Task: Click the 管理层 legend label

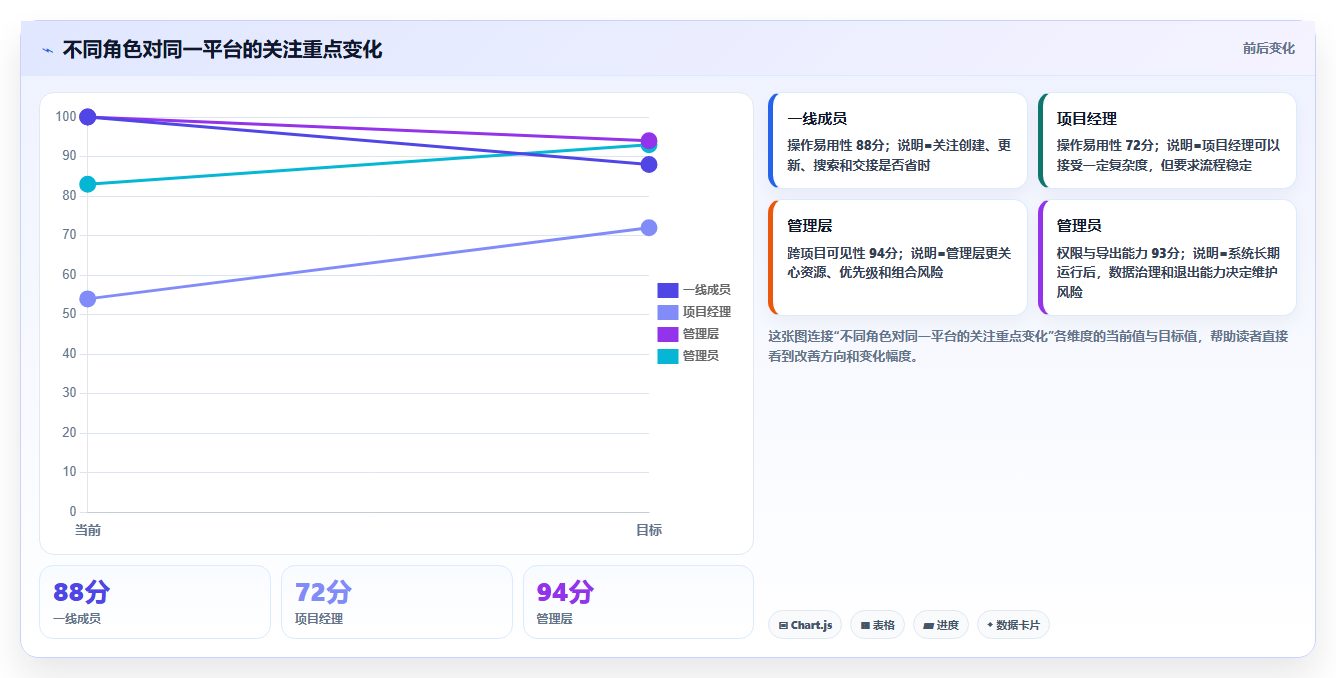Action: (701, 334)
